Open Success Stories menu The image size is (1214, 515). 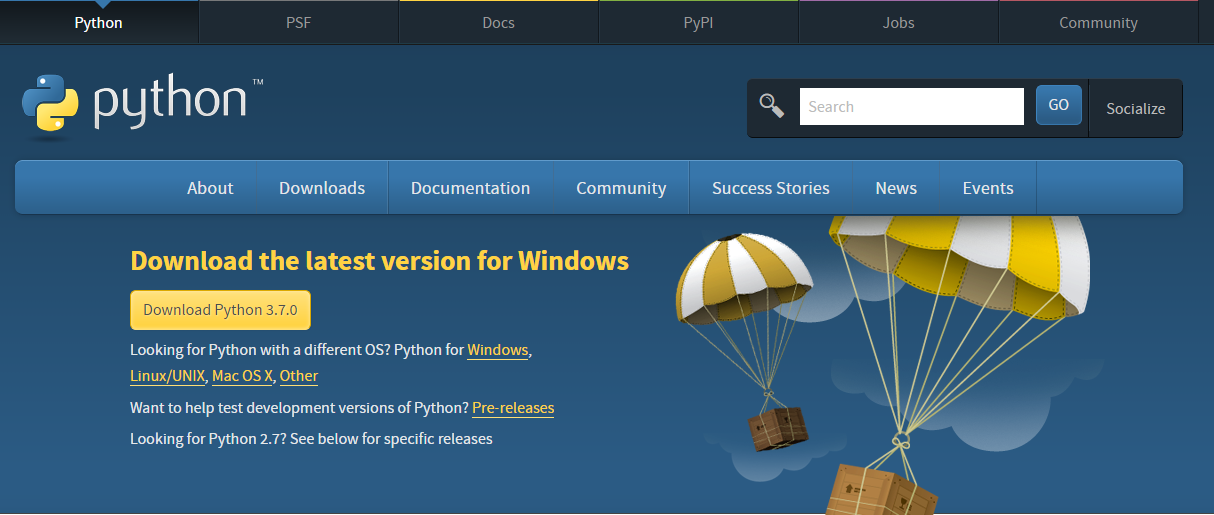point(771,188)
